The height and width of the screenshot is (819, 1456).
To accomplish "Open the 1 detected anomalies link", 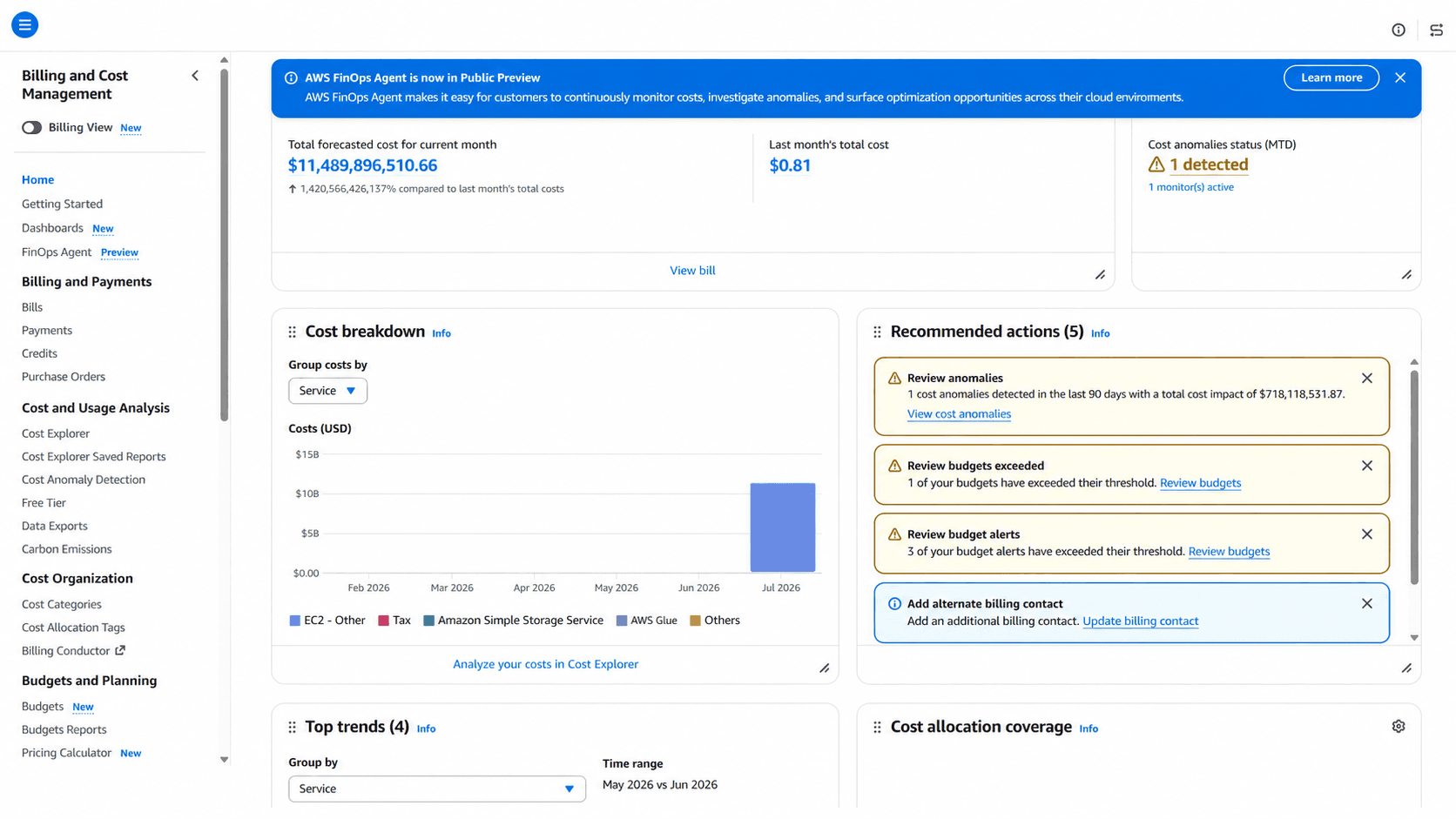I will pyautogui.click(x=1209, y=164).
